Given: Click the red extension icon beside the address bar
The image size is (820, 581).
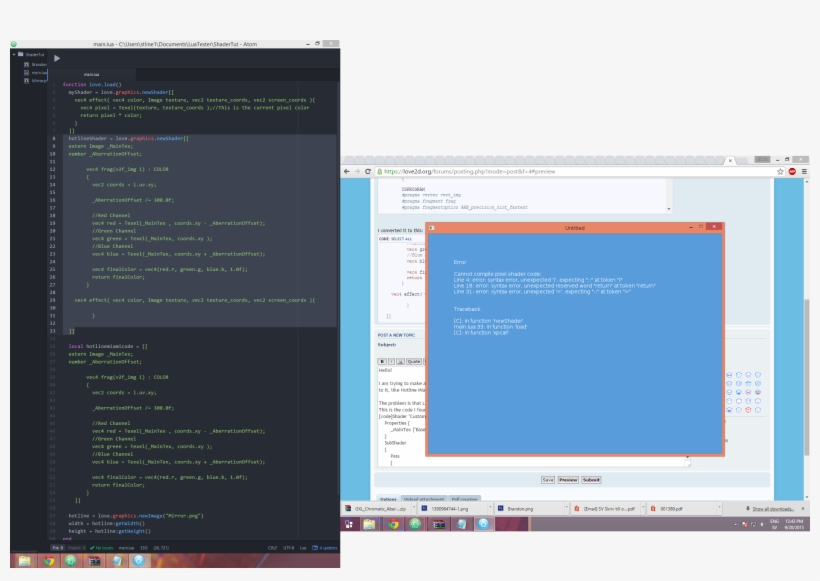Looking at the screenshot, I should coord(793,171).
